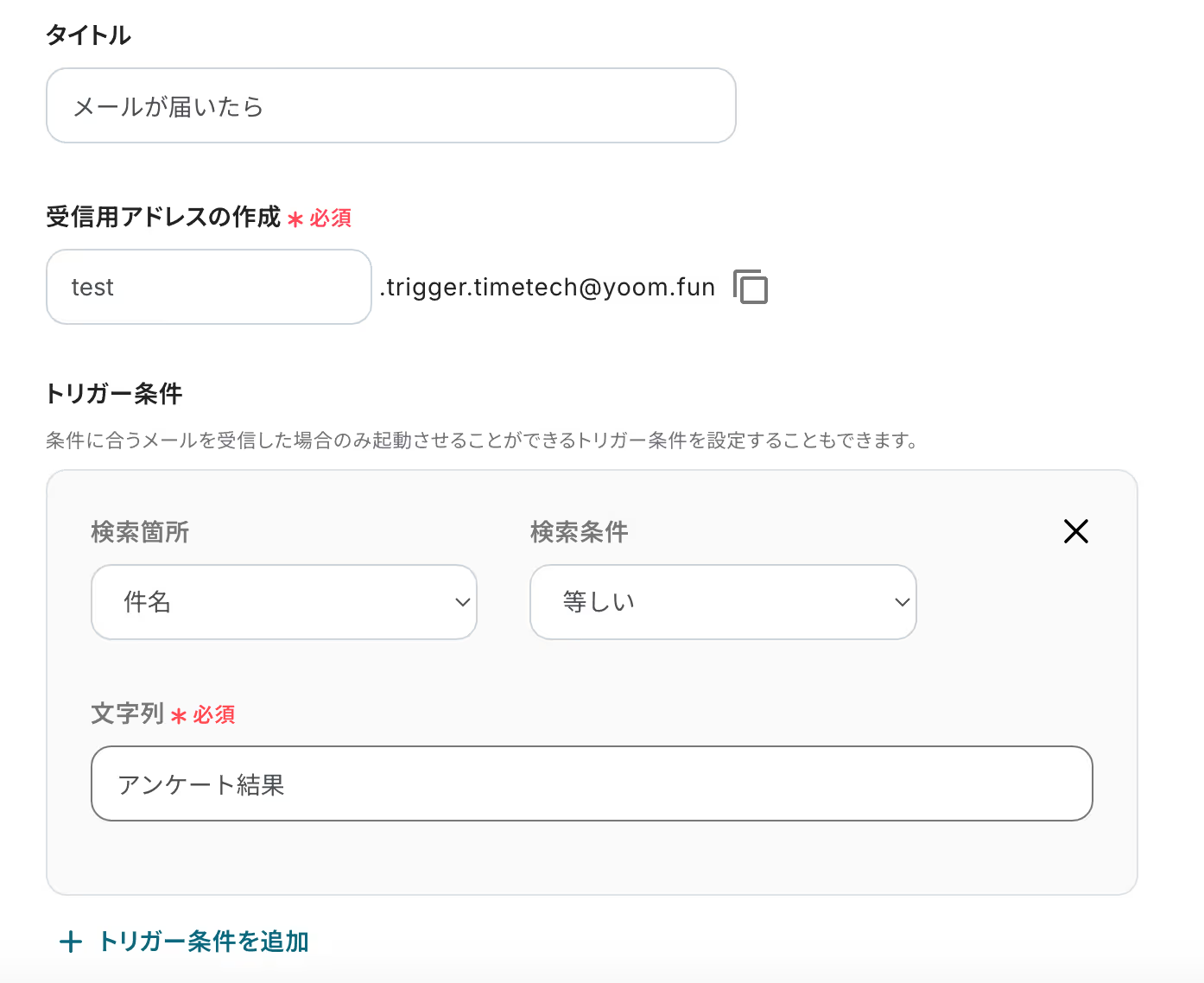Click the 検索条件 label
The height and width of the screenshot is (983, 1204).
579,532
